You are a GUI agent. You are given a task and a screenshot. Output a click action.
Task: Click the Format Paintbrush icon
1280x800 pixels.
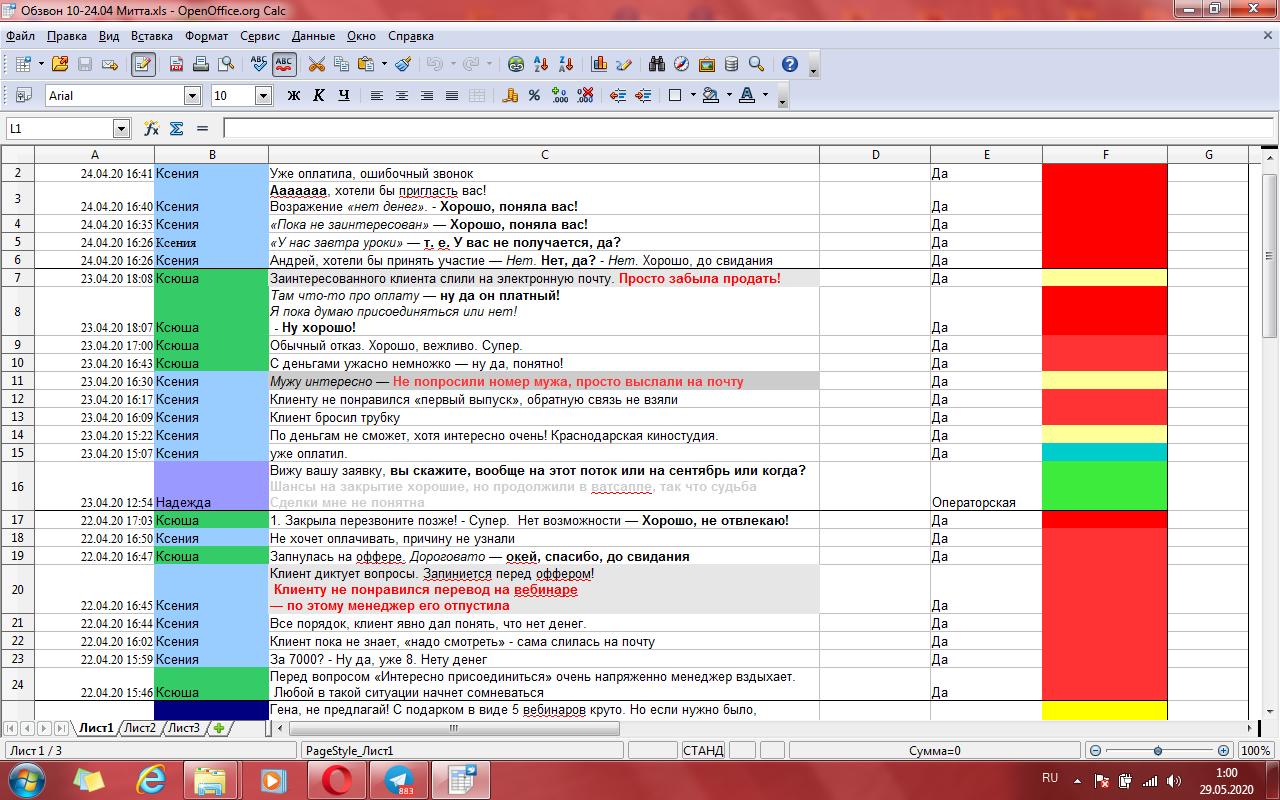(403, 64)
